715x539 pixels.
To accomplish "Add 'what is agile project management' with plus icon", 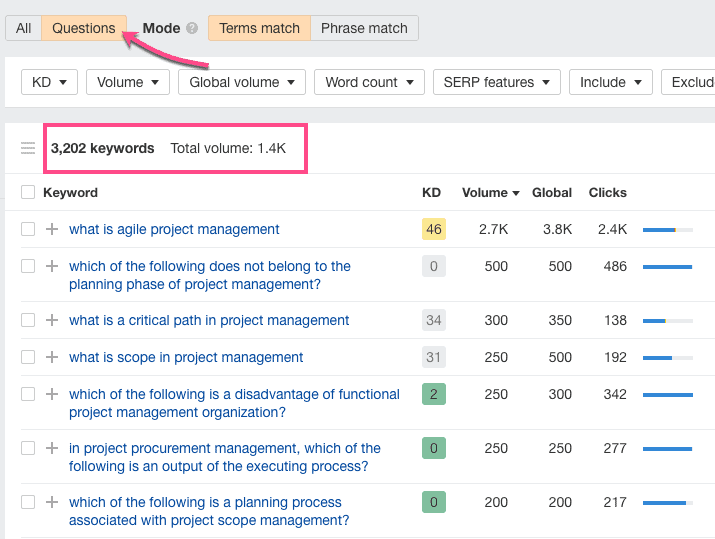I will point(52,229).
